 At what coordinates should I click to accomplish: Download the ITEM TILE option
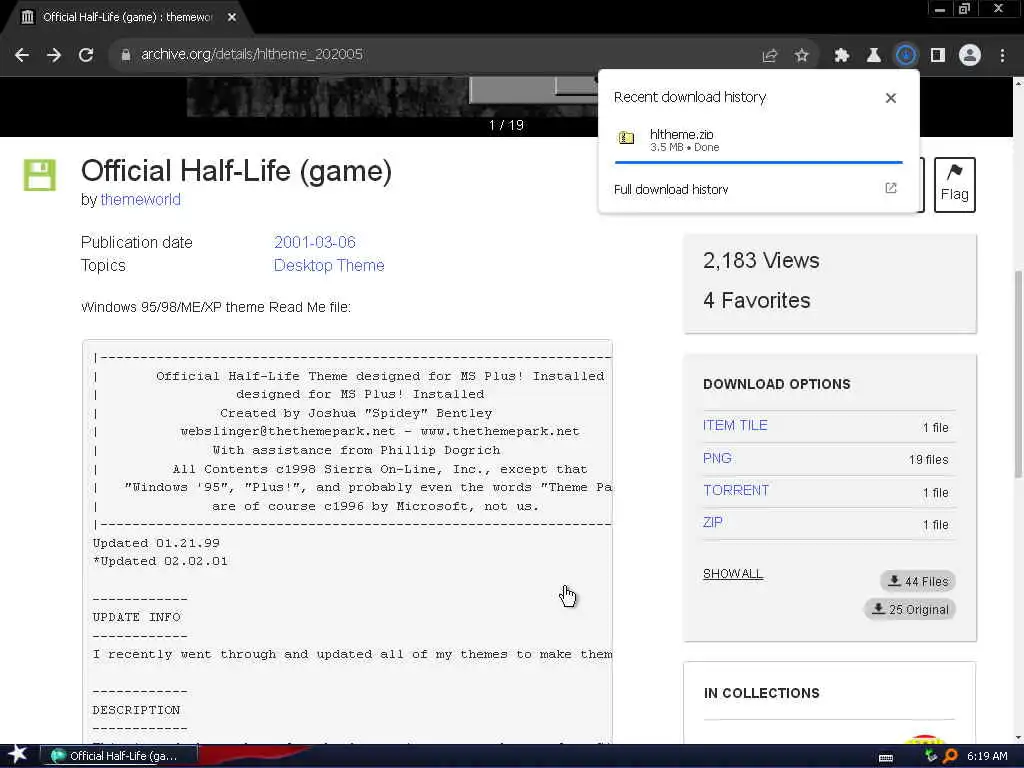pyautogui.click(x=735, y=425)
